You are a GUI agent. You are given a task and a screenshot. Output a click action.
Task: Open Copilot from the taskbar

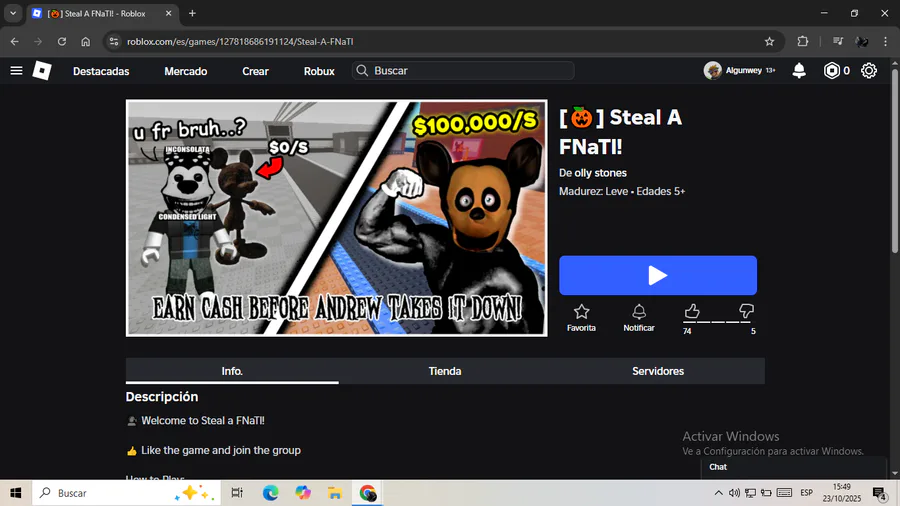click(x=302, y=493)
